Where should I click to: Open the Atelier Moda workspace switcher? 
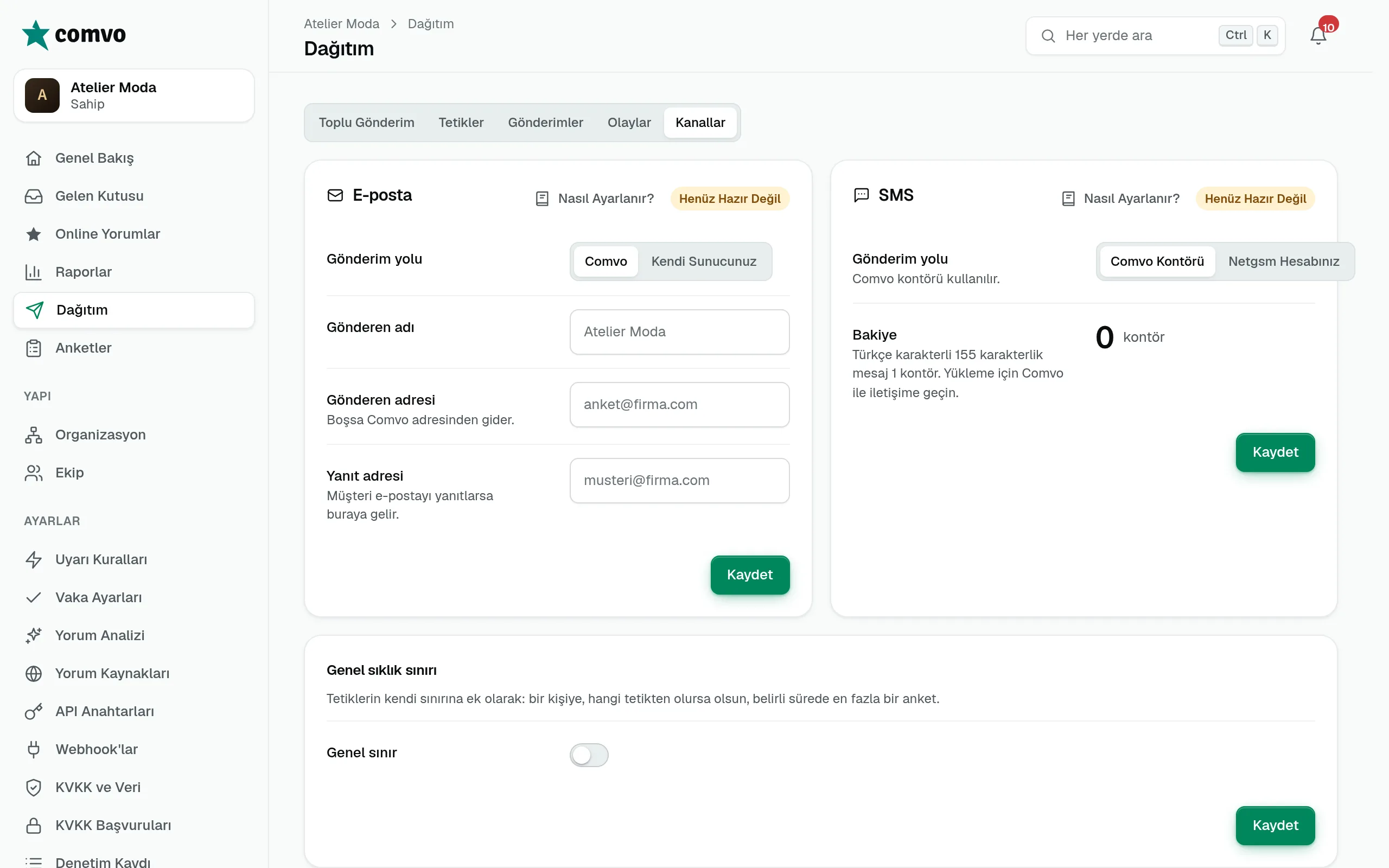133,95
